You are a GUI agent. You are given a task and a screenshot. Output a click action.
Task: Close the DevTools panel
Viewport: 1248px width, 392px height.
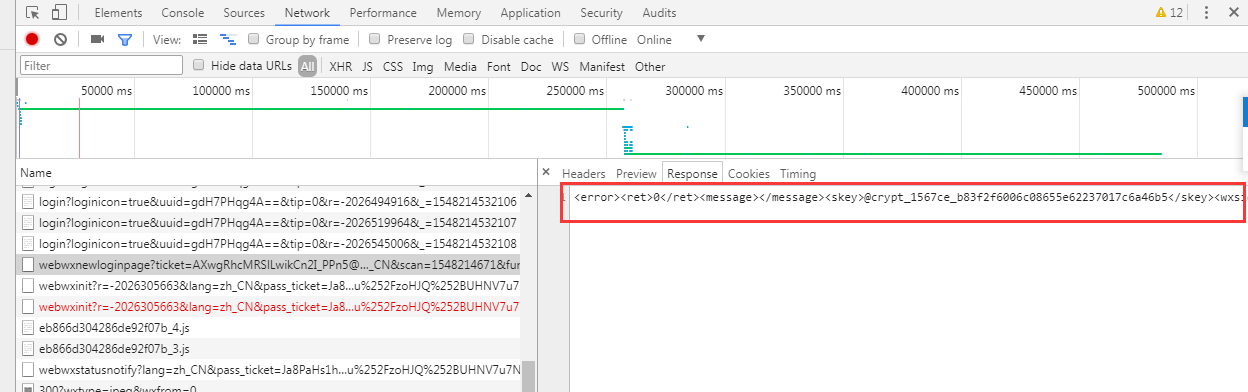1234,13
